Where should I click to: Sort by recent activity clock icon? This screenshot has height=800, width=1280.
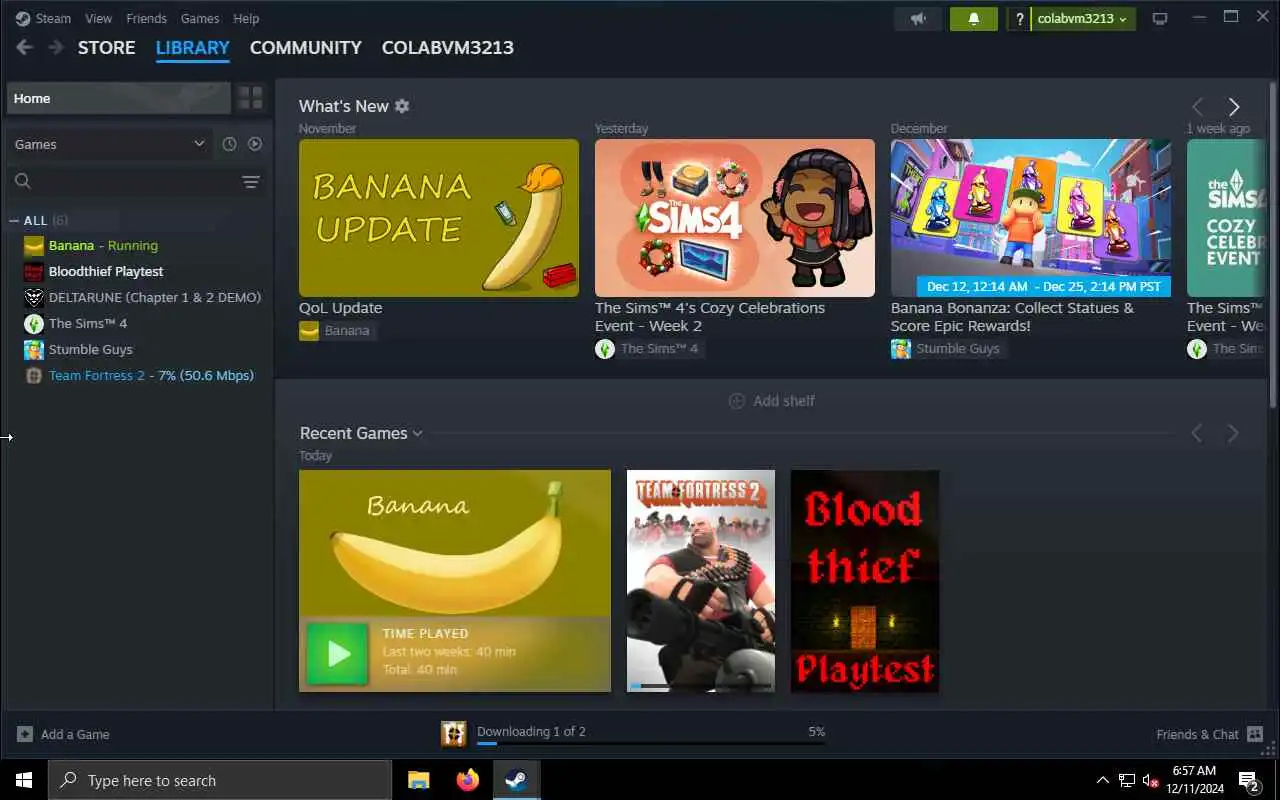point(229,144)
